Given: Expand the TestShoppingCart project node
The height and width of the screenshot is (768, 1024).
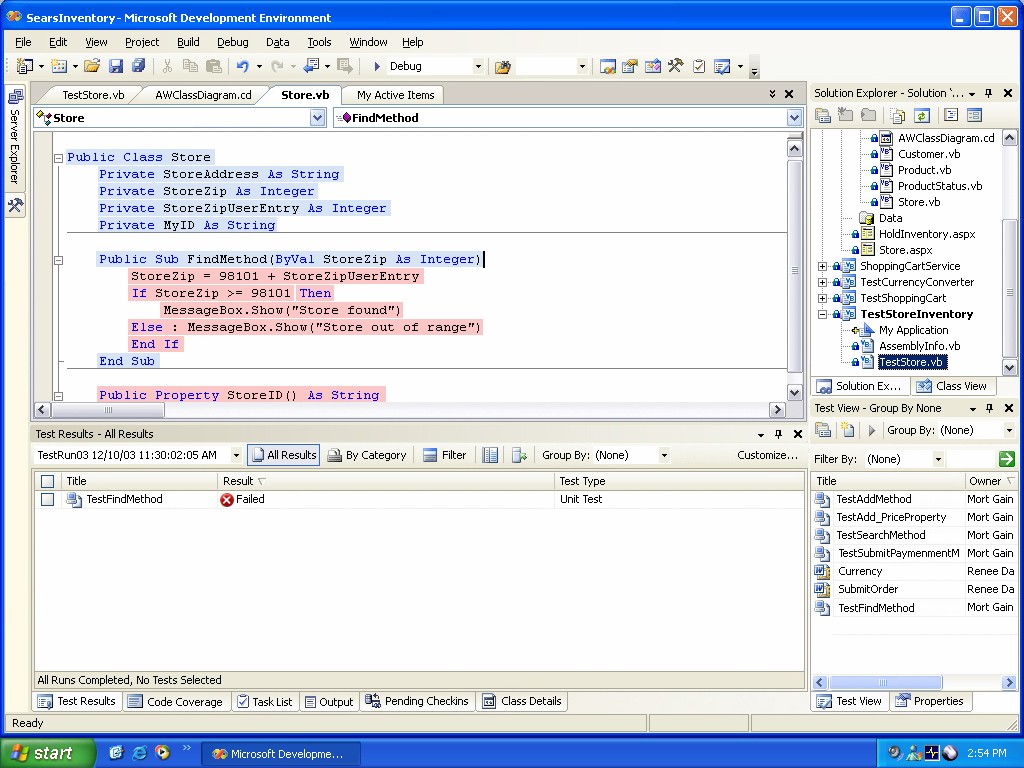Looking at the screenshot, I should 823,298.
